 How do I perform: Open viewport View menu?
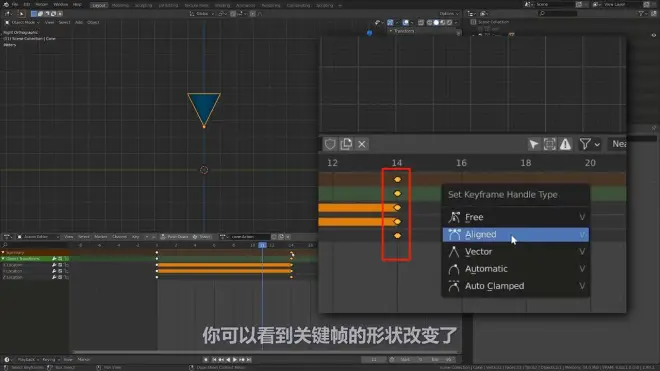click(49, 22)
